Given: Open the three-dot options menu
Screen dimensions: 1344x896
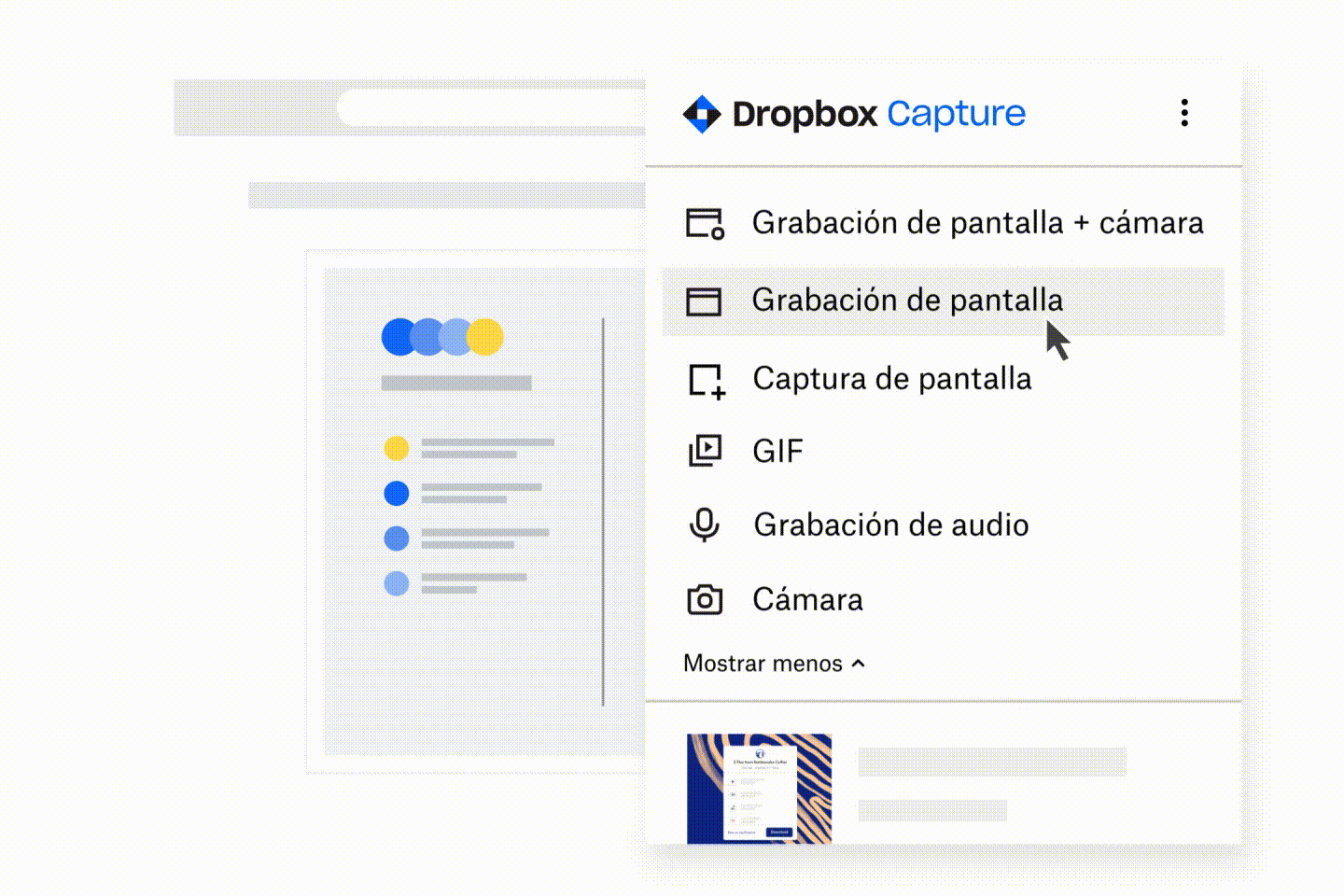Looking at the screenshot, I should coord(1184,113).
